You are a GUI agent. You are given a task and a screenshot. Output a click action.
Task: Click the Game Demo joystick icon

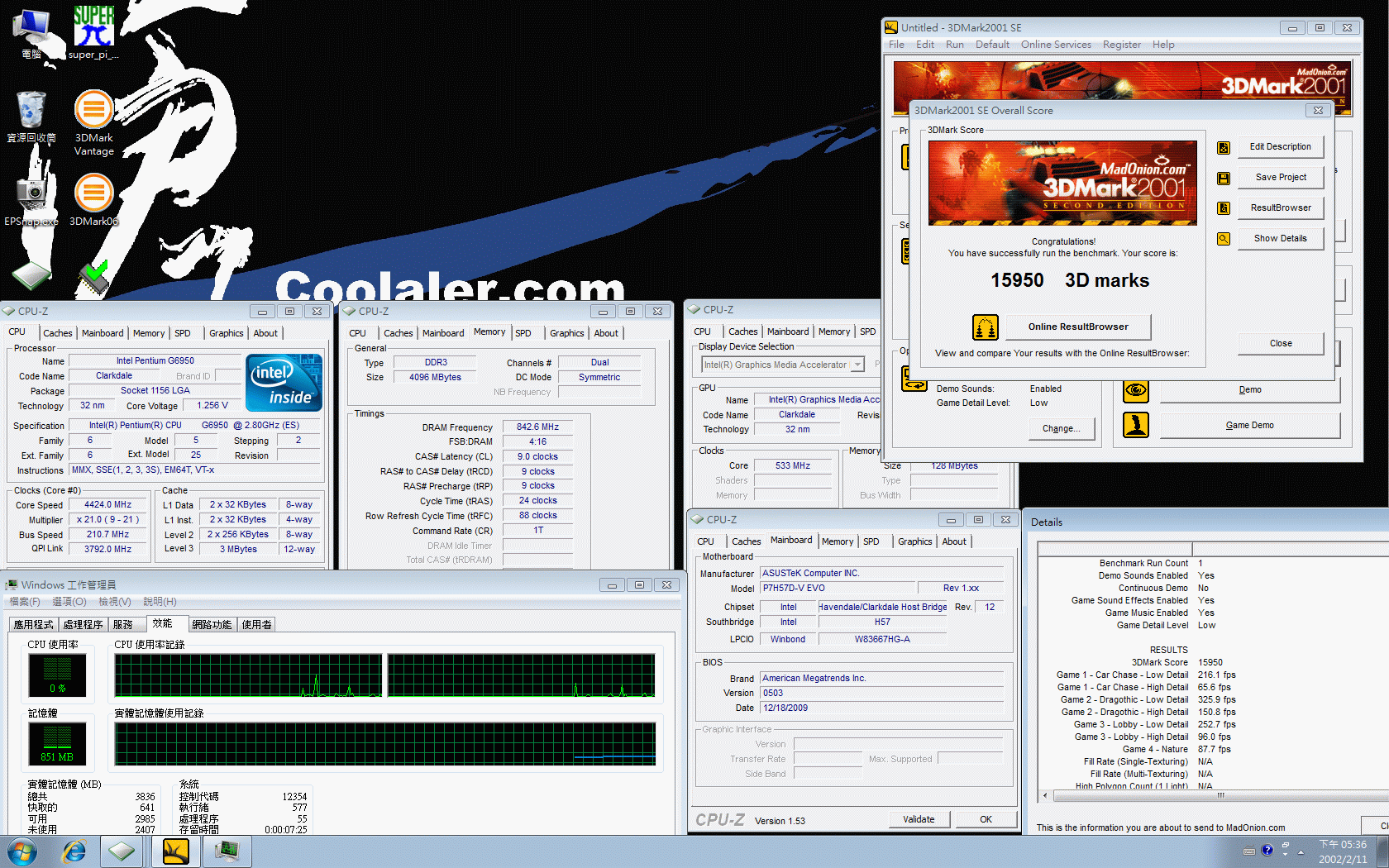[x=1136, y=425]
